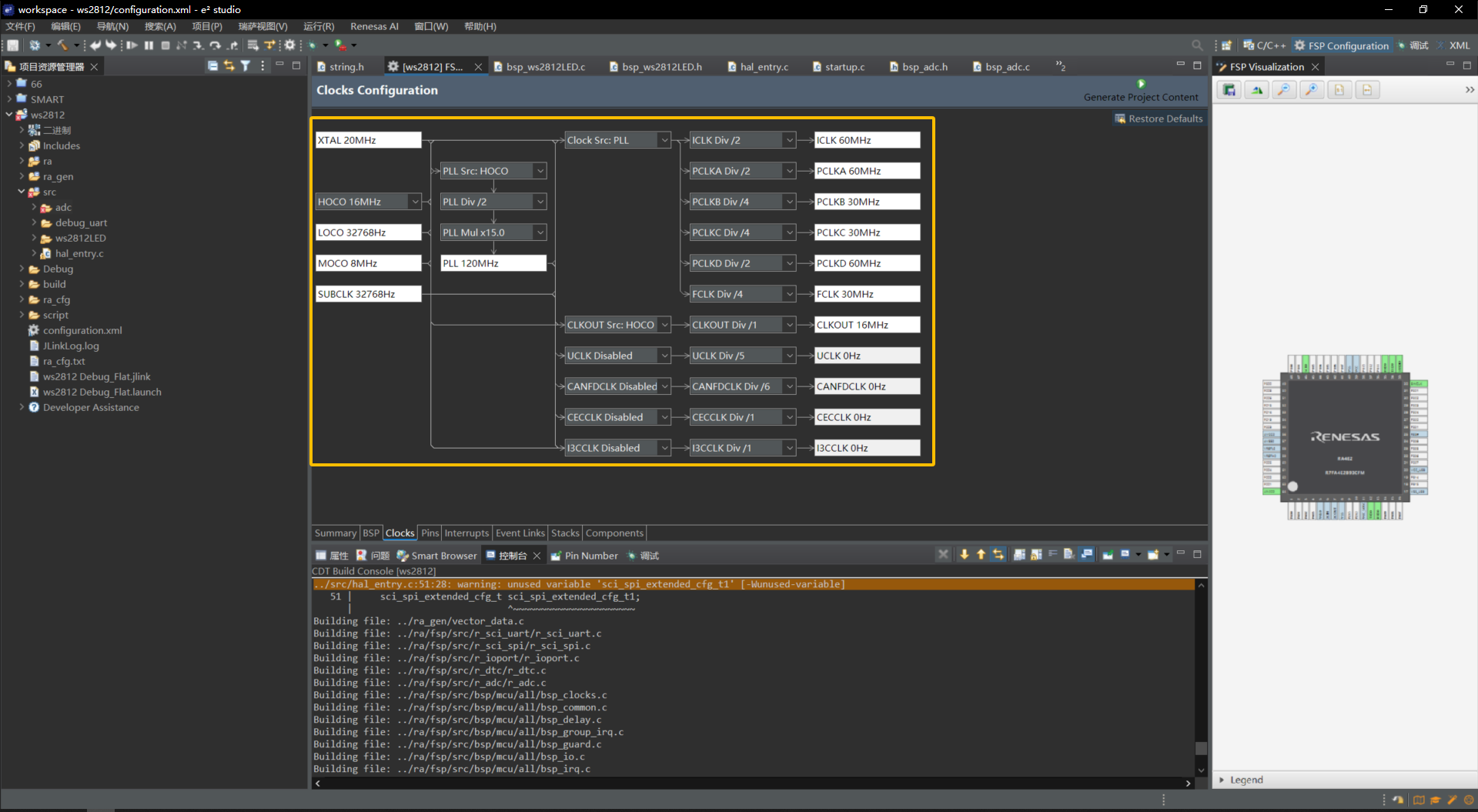The height and width of the screenshot is (812, 1478).
Task: Switch to 调试 debug perspective button
Action: pos(1413,45)
